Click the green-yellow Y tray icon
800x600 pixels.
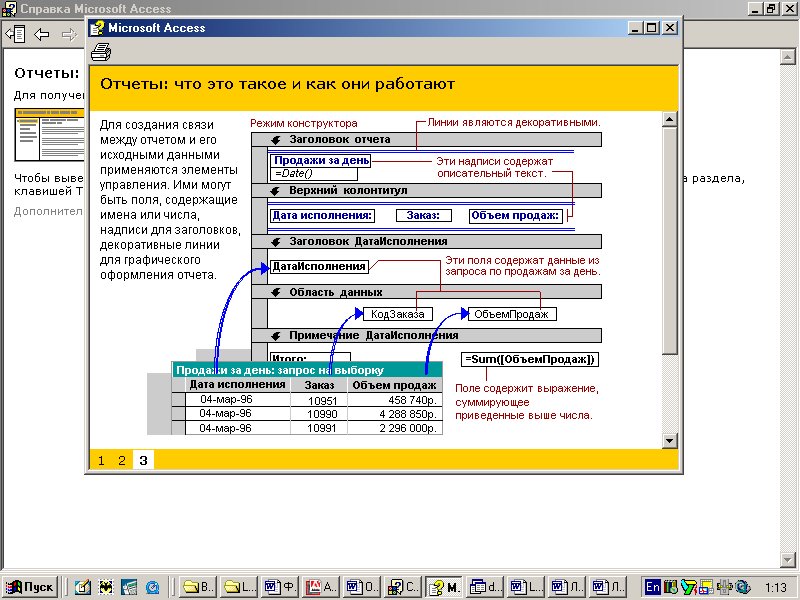point(688,587)
